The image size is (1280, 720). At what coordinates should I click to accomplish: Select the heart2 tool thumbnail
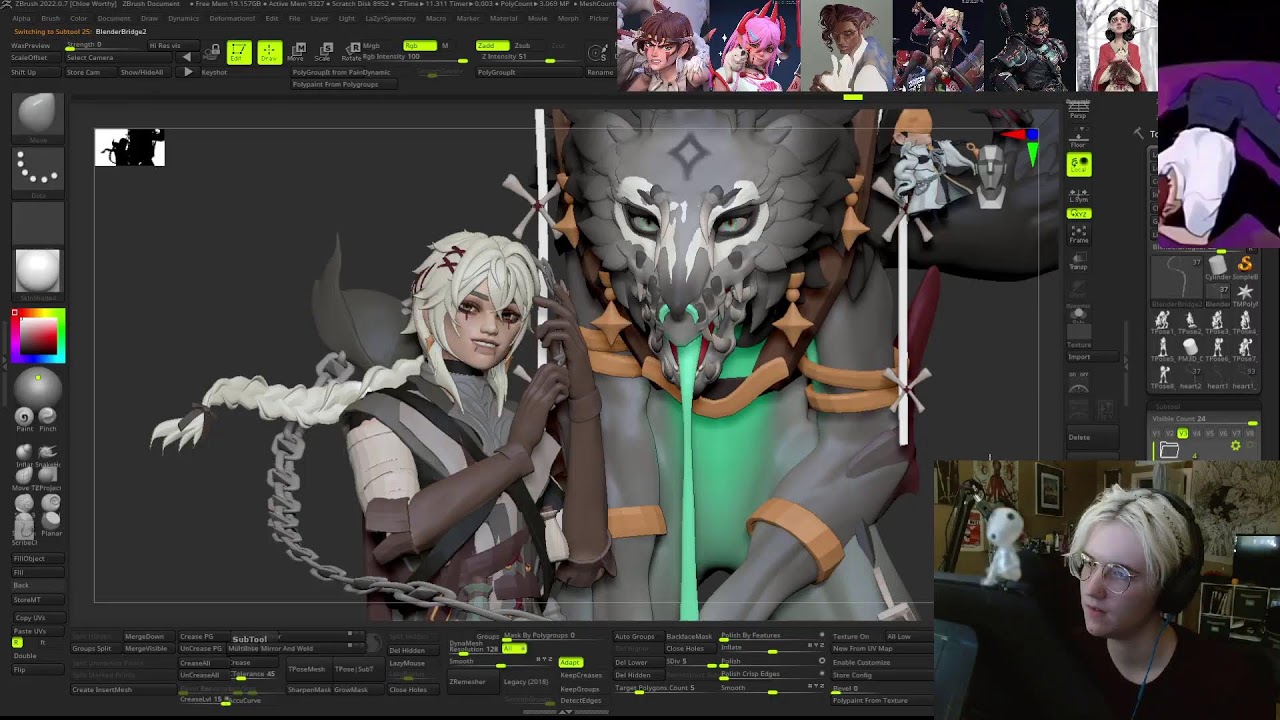[1190, 376]
